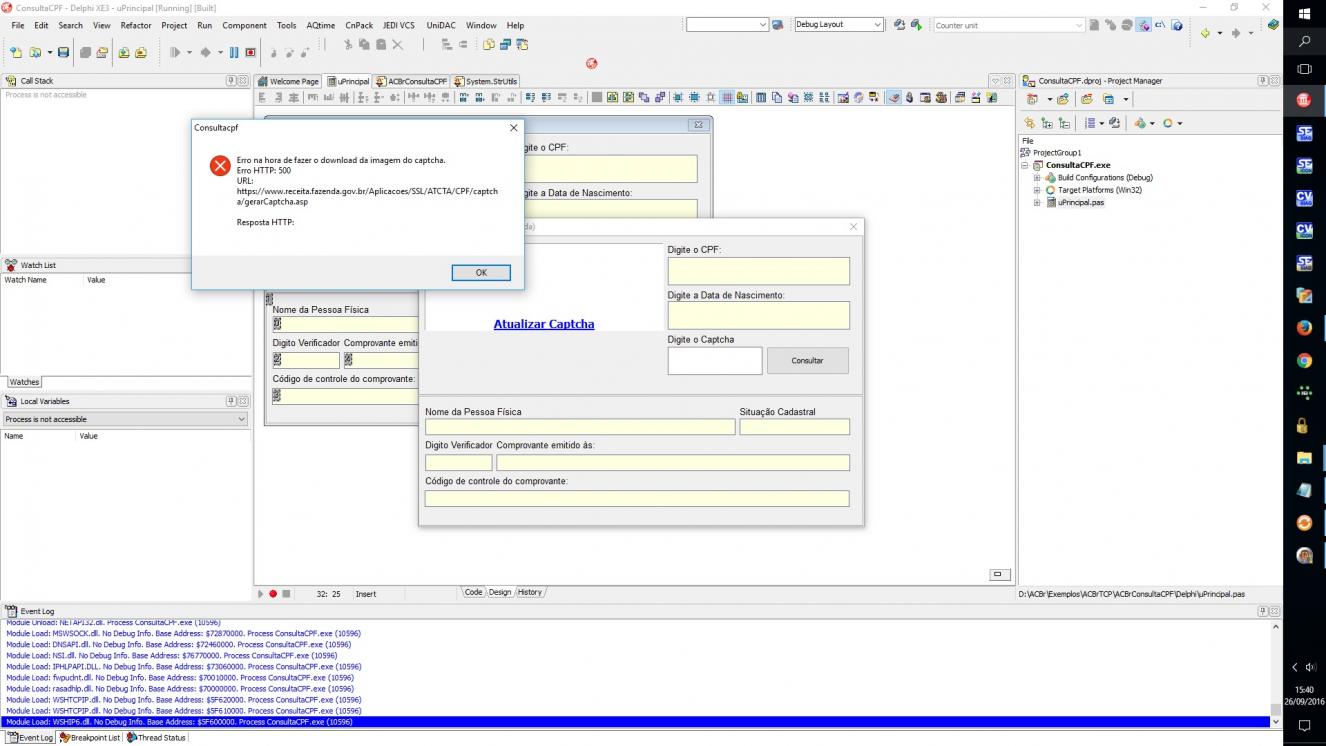Image resolution: width=1326 pixels, height=746 pixels.
Task: Pause the running program from the toolbar
Action: point(234,52)
